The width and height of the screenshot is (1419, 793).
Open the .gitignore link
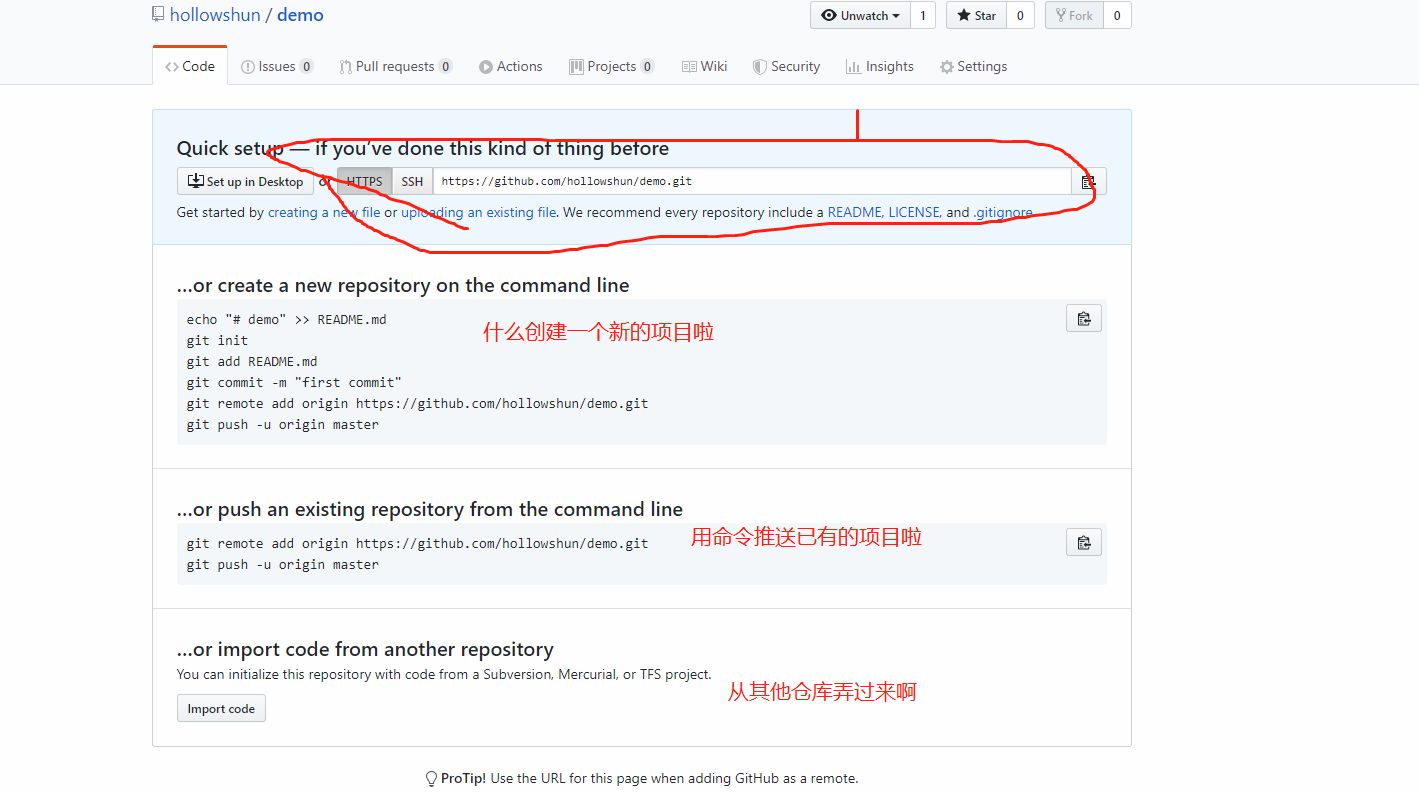tap(1003, 212)
